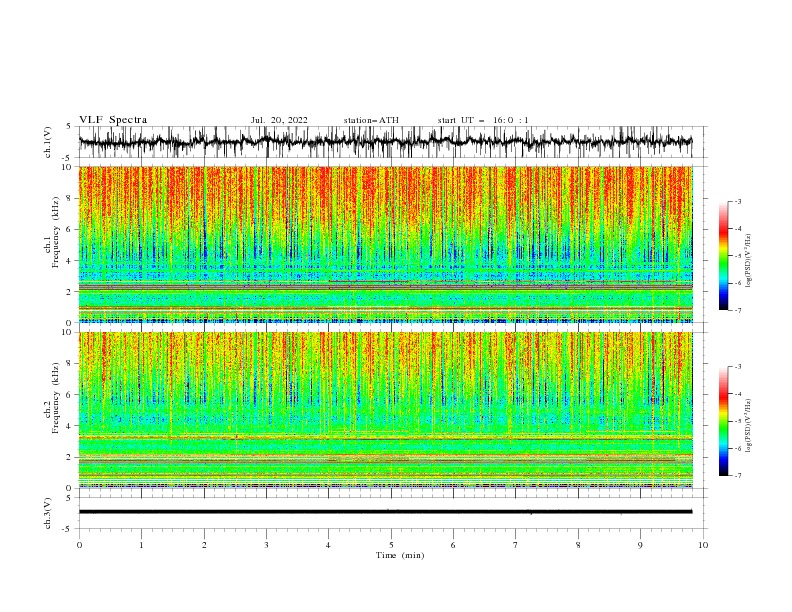Click the ch.1 frequency spectrogram panel
This screenshot has height=612, width=792.
coord(385,244)
